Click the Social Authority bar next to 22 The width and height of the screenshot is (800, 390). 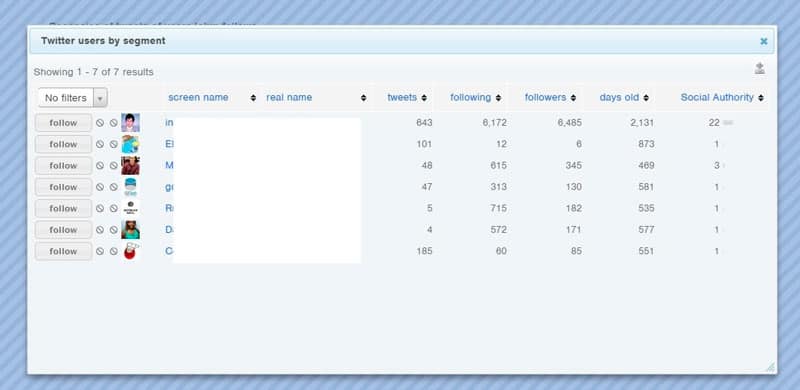click(728, 123)
